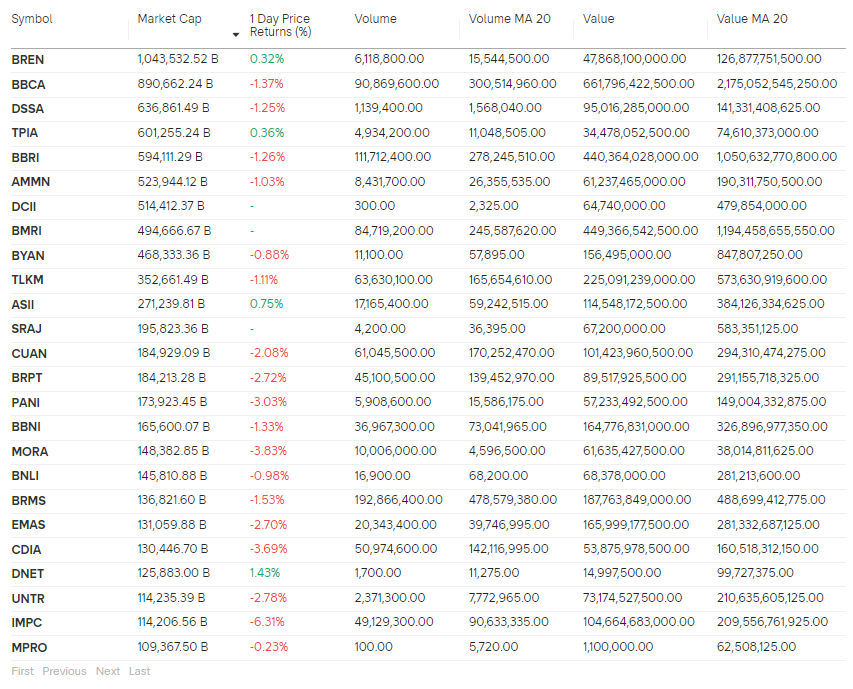Sort by the Value column header
853x689 pixels.
pos(598,19)
